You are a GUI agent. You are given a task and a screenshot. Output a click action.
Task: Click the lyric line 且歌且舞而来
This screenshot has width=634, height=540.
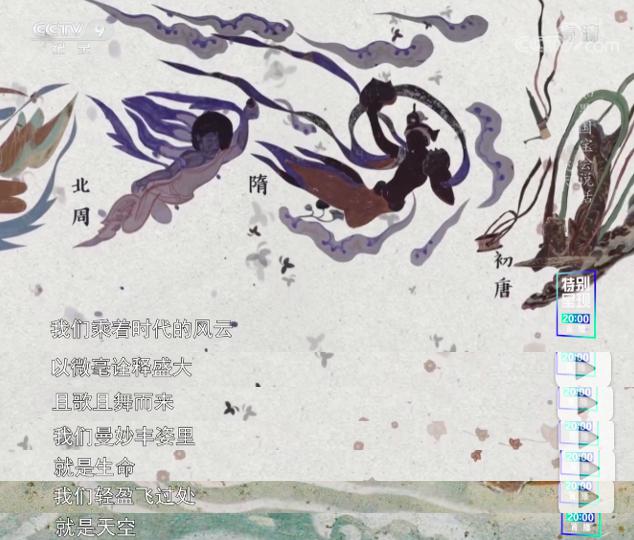click(x=112, y=404)
